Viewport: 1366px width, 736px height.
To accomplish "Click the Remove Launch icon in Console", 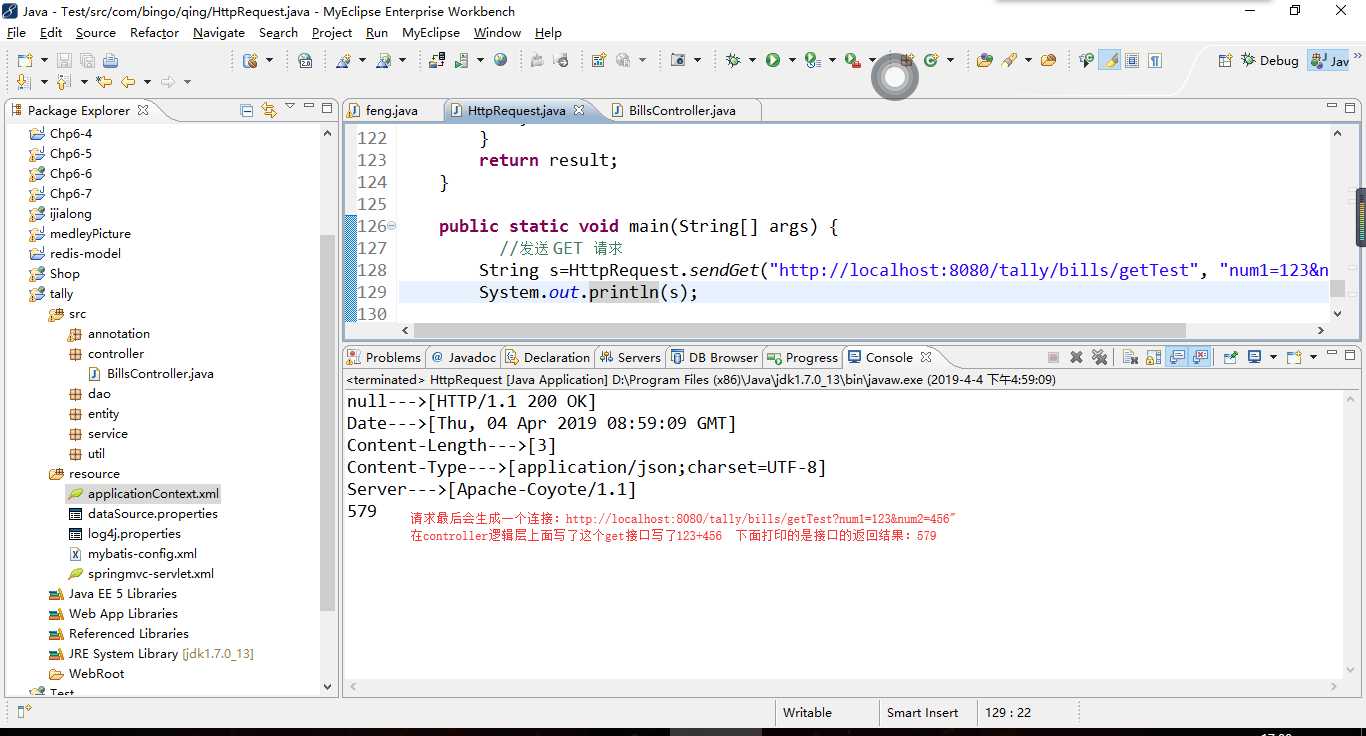I will (1076, 357).
